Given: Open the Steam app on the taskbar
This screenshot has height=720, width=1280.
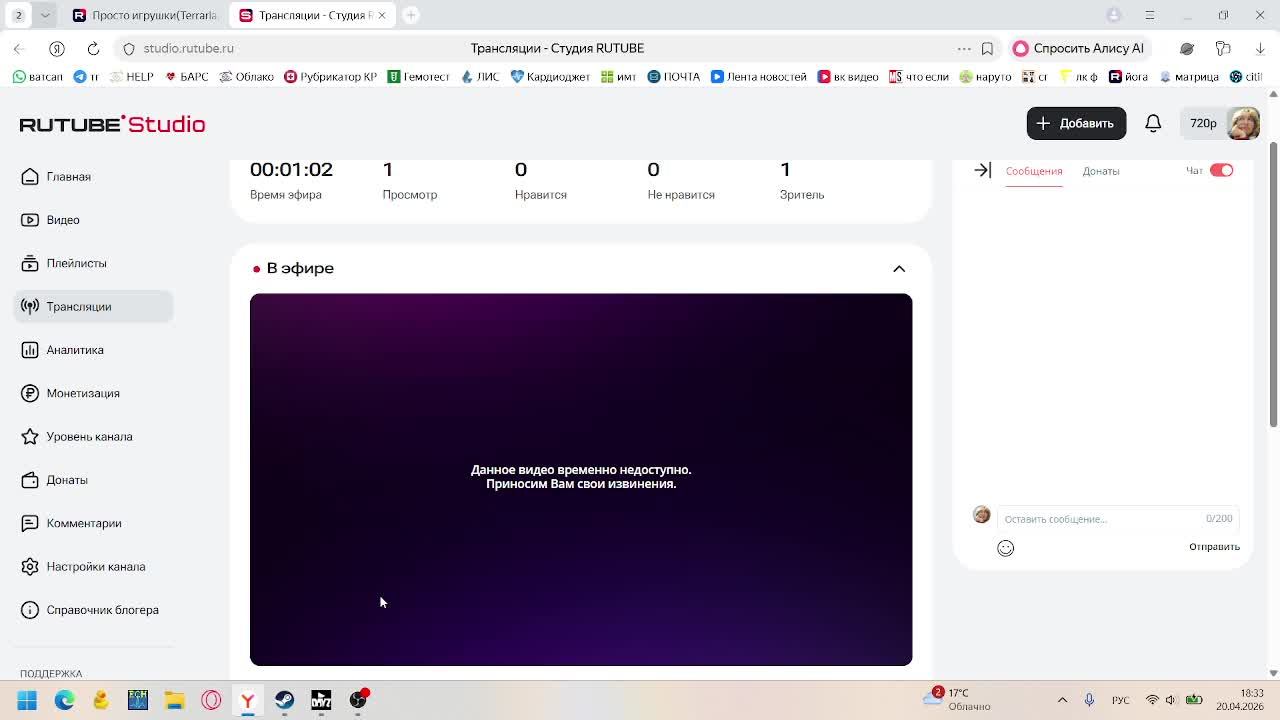Looking at the screenshot, I should (x=284, y=700).
